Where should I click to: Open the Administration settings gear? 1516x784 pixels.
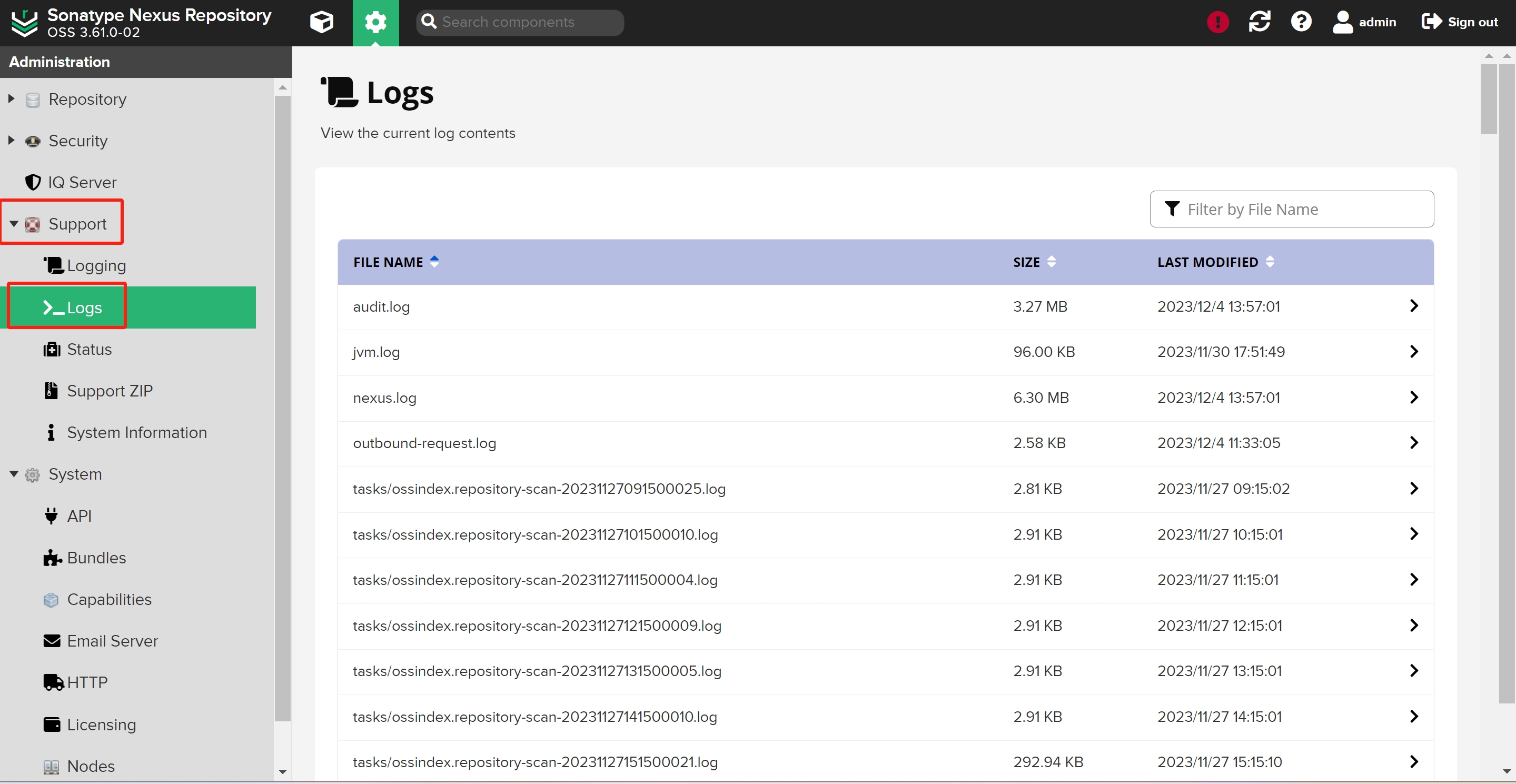(375, 22)
